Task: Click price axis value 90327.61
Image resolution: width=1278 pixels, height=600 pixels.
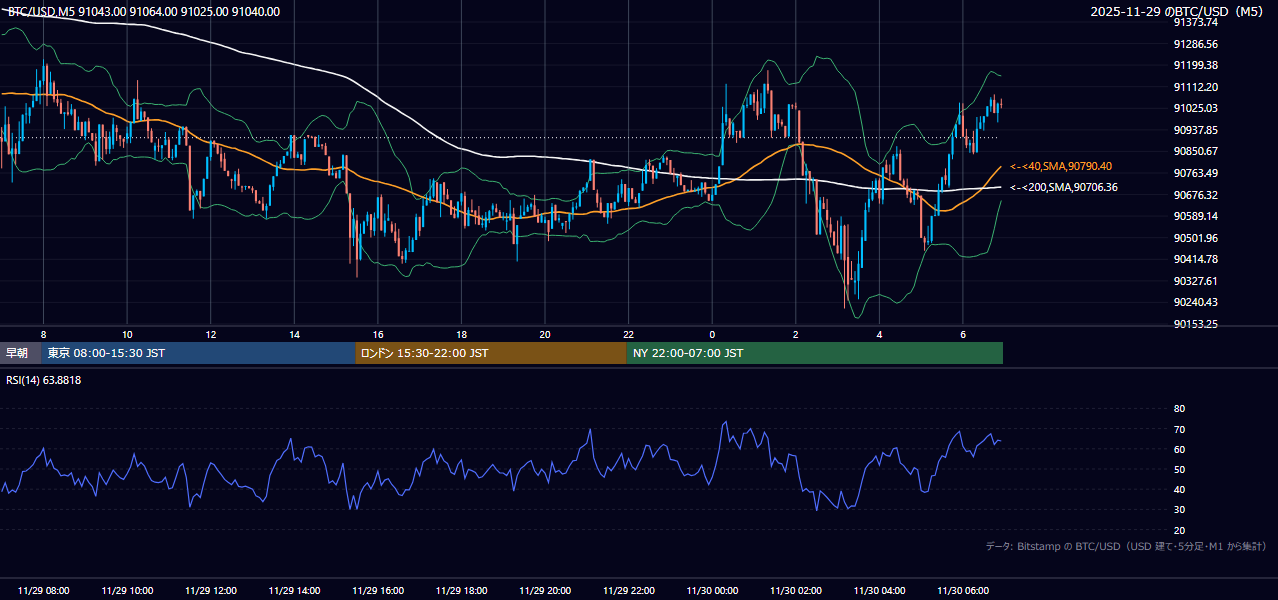Action: point(1195,281)
